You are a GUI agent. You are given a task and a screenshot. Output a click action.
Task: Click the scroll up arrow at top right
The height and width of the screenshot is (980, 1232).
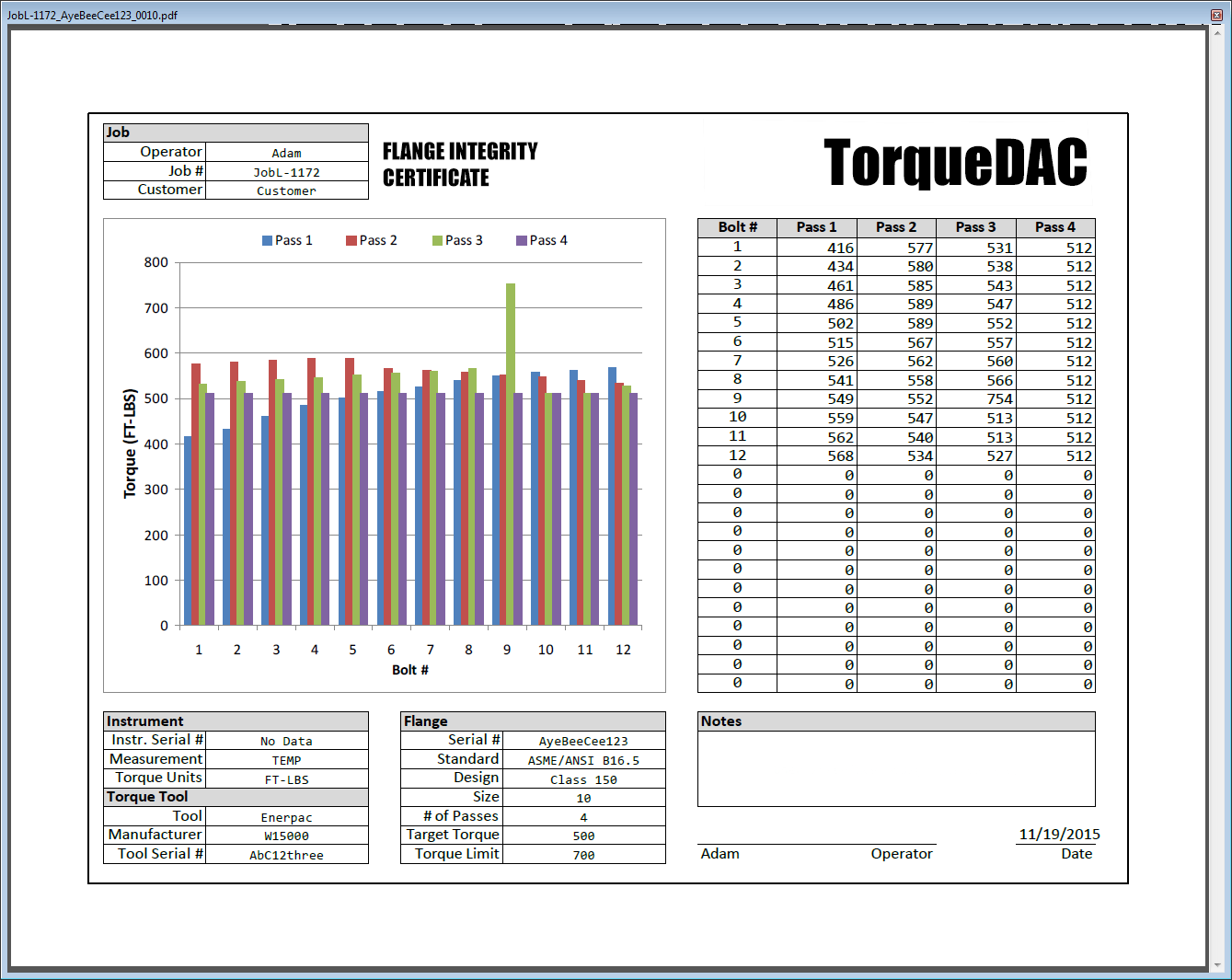tap(1219, 32)
